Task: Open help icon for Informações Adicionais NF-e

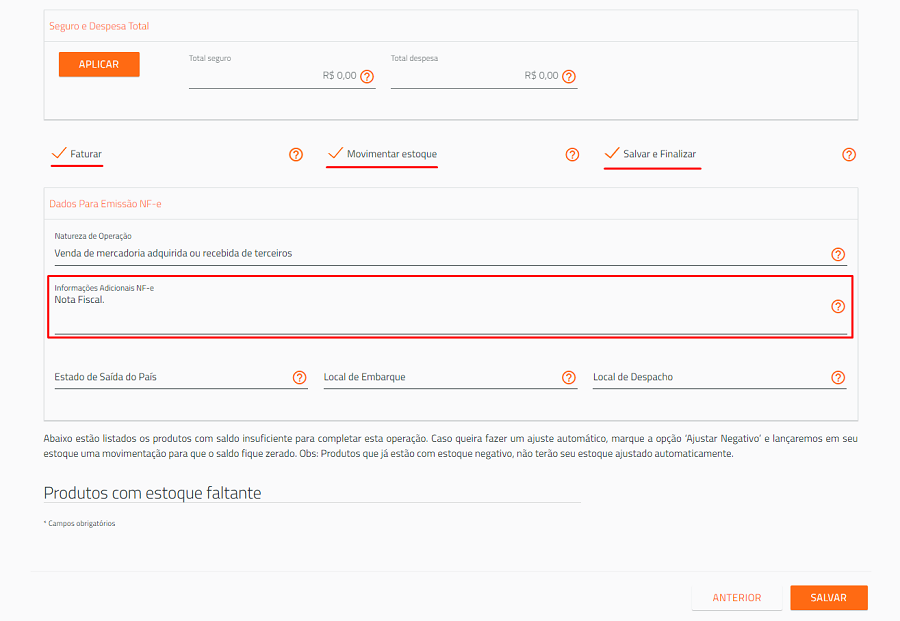Action: (x=838, y=306)
